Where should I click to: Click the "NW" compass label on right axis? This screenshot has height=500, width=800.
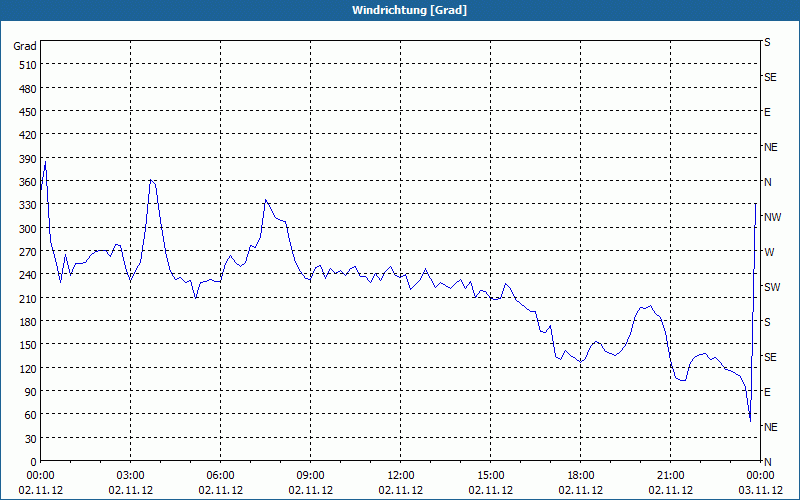tap(772, 217)
